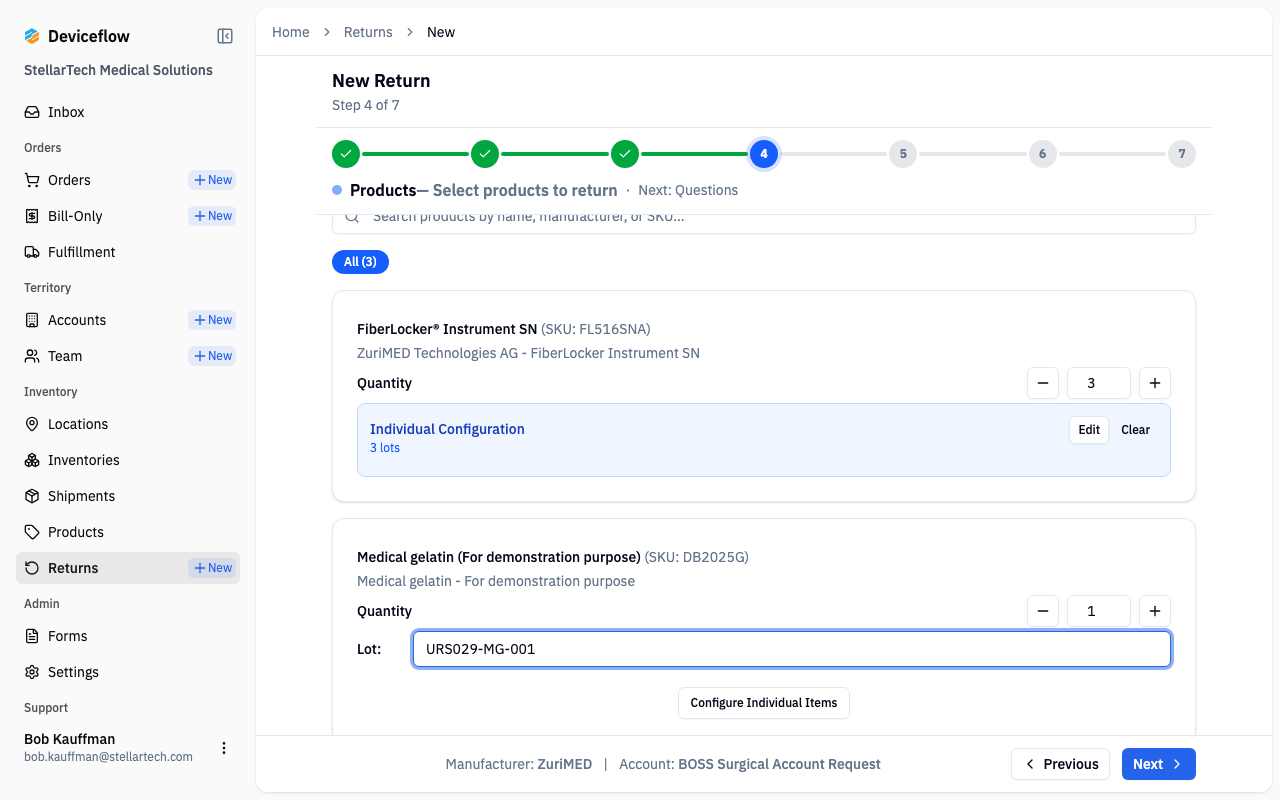The image size is (1280, 800).
Task: Navigate to Returns breadcrumb
Action: coord(368,32)
